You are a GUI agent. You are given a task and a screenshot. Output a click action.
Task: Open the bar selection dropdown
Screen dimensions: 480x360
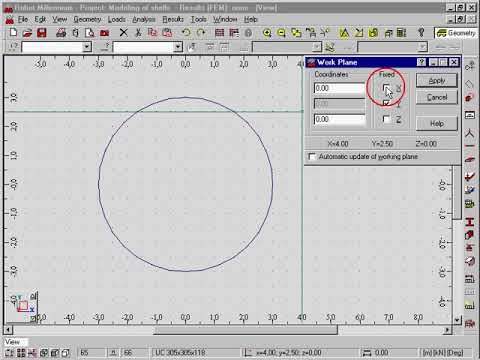[x=178, y=47]
